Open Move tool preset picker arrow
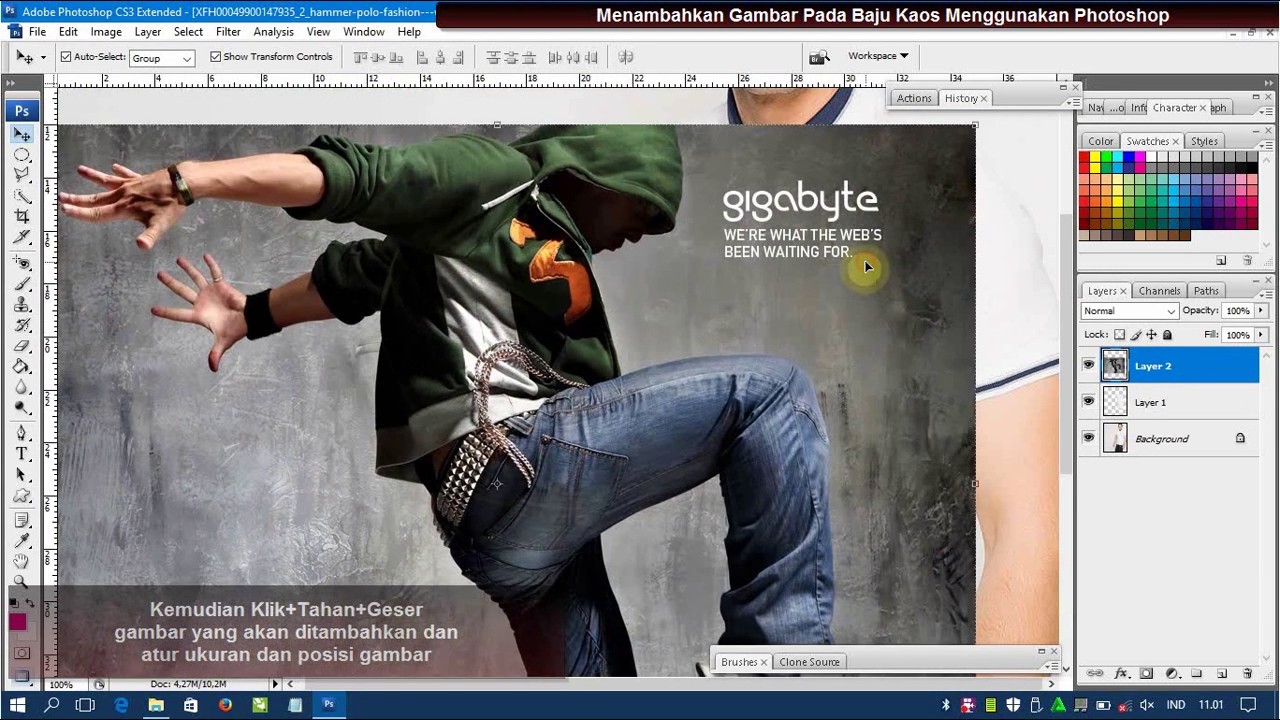This screenshot has width=1280, height=720. pyautogui.click(x=43, y=58)
